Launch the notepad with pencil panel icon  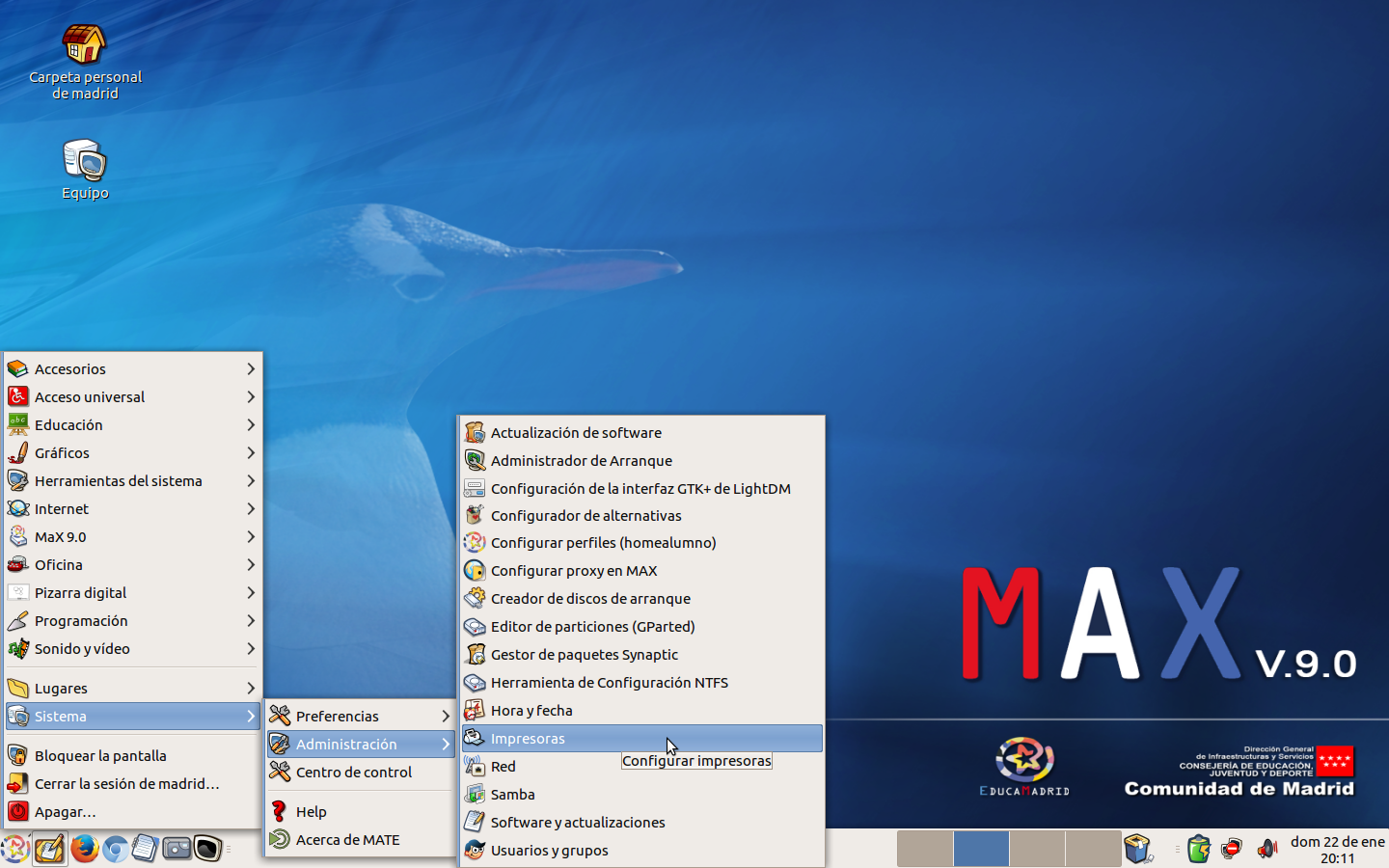pyautogui.click(x=50, y=849)
